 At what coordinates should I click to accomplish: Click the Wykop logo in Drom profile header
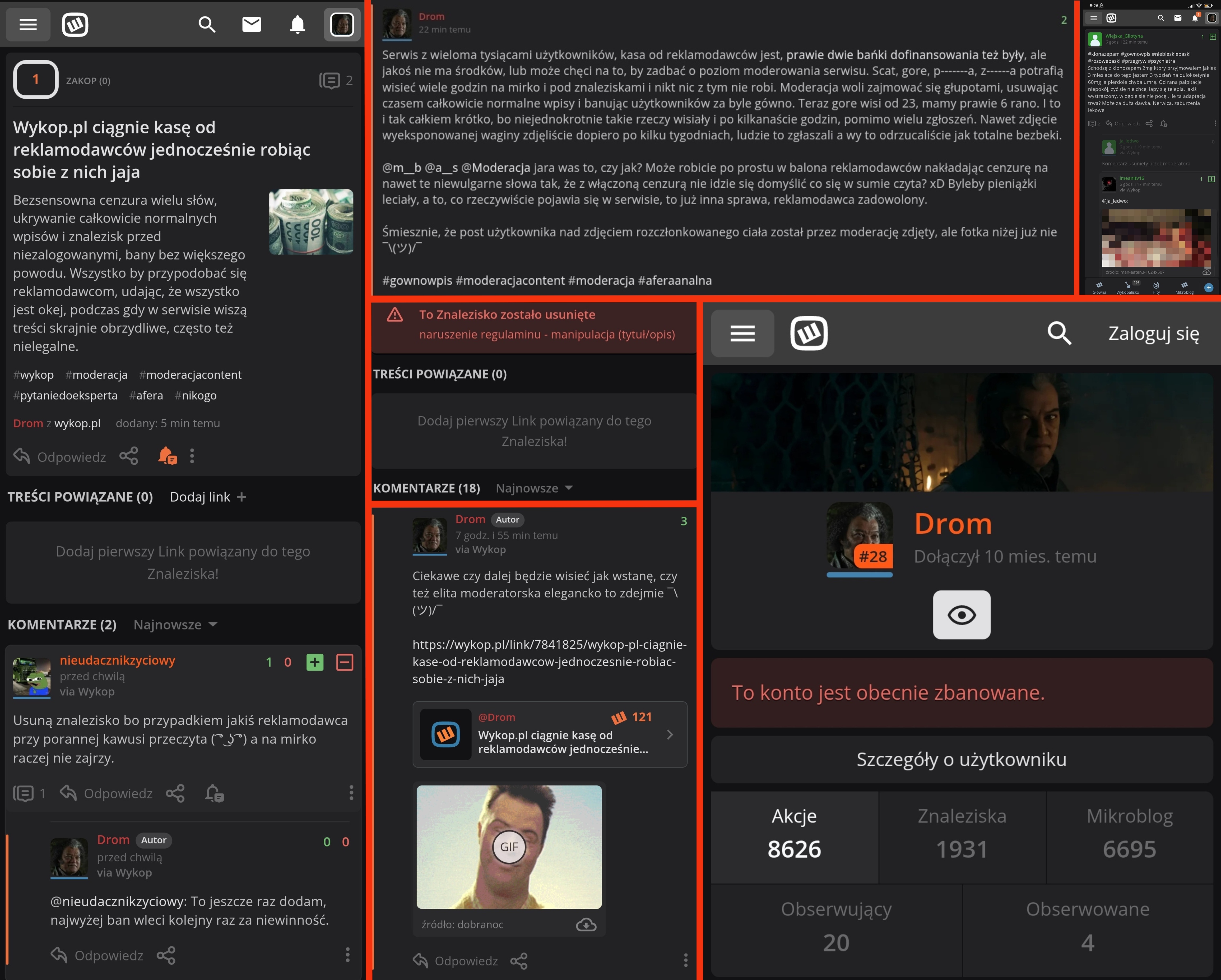(x=809, y=333)
